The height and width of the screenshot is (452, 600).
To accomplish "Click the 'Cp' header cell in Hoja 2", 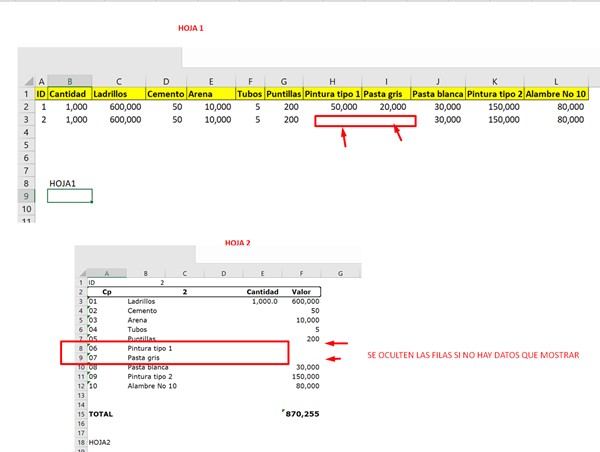I will 107,292.
